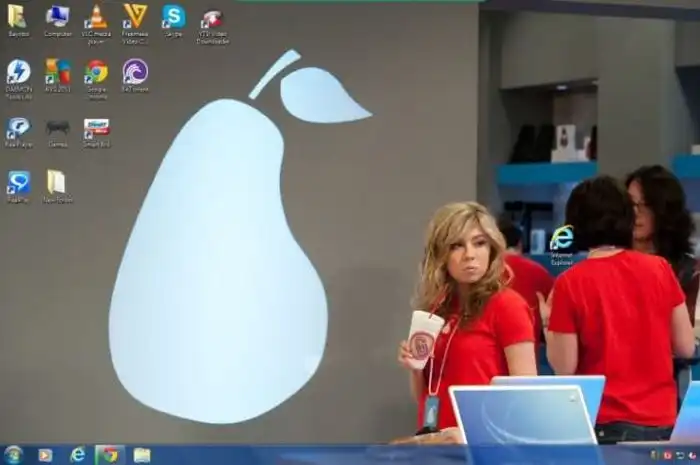This screenshot has height=465, width=700.
Task: Launch Skype from the desktop shortcut
Action: coord(174,17)
